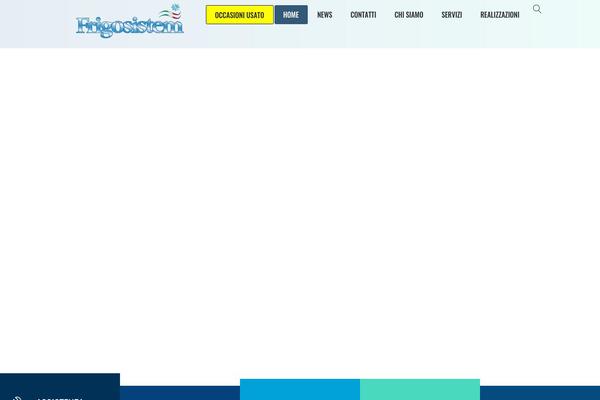Open the Servizi section

452,15
